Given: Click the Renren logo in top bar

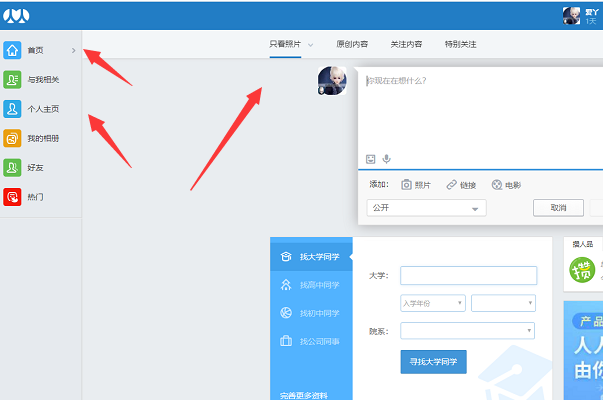Looking at the screenshot, I should pyautogui.click(x=18, y=15).
